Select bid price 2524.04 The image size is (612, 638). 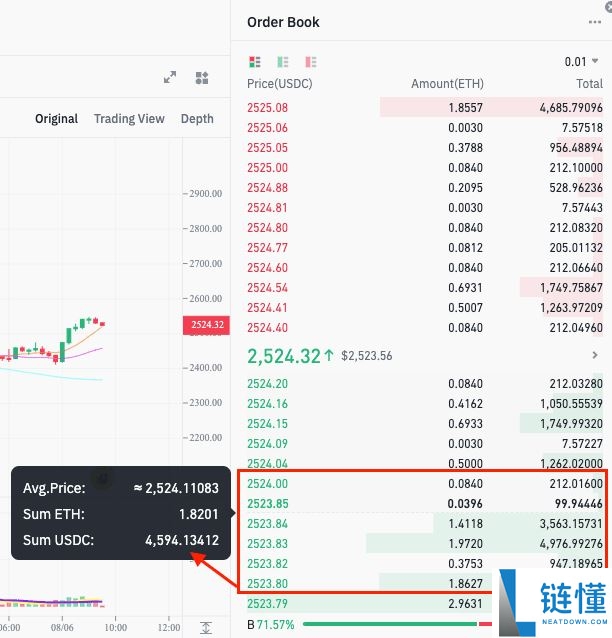(267, 463)
